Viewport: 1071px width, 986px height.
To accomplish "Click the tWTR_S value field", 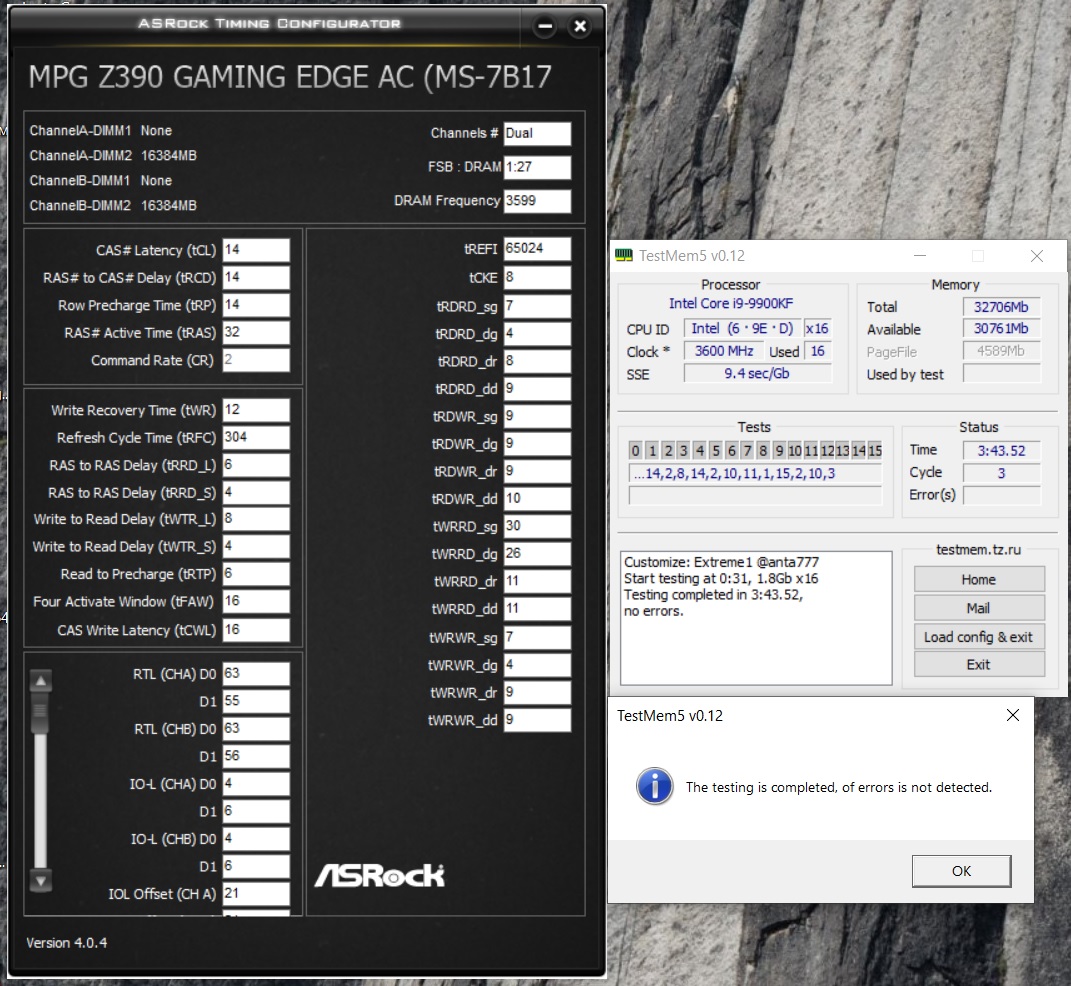I will [256, 546].
